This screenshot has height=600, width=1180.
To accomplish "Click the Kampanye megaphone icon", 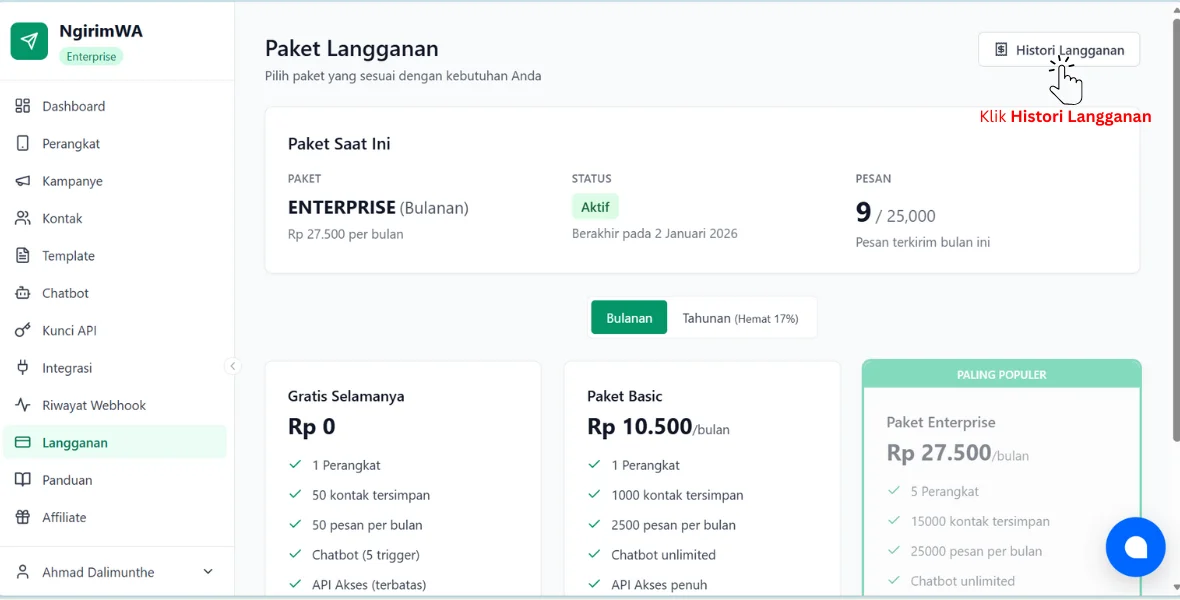I will pos(23,181).
